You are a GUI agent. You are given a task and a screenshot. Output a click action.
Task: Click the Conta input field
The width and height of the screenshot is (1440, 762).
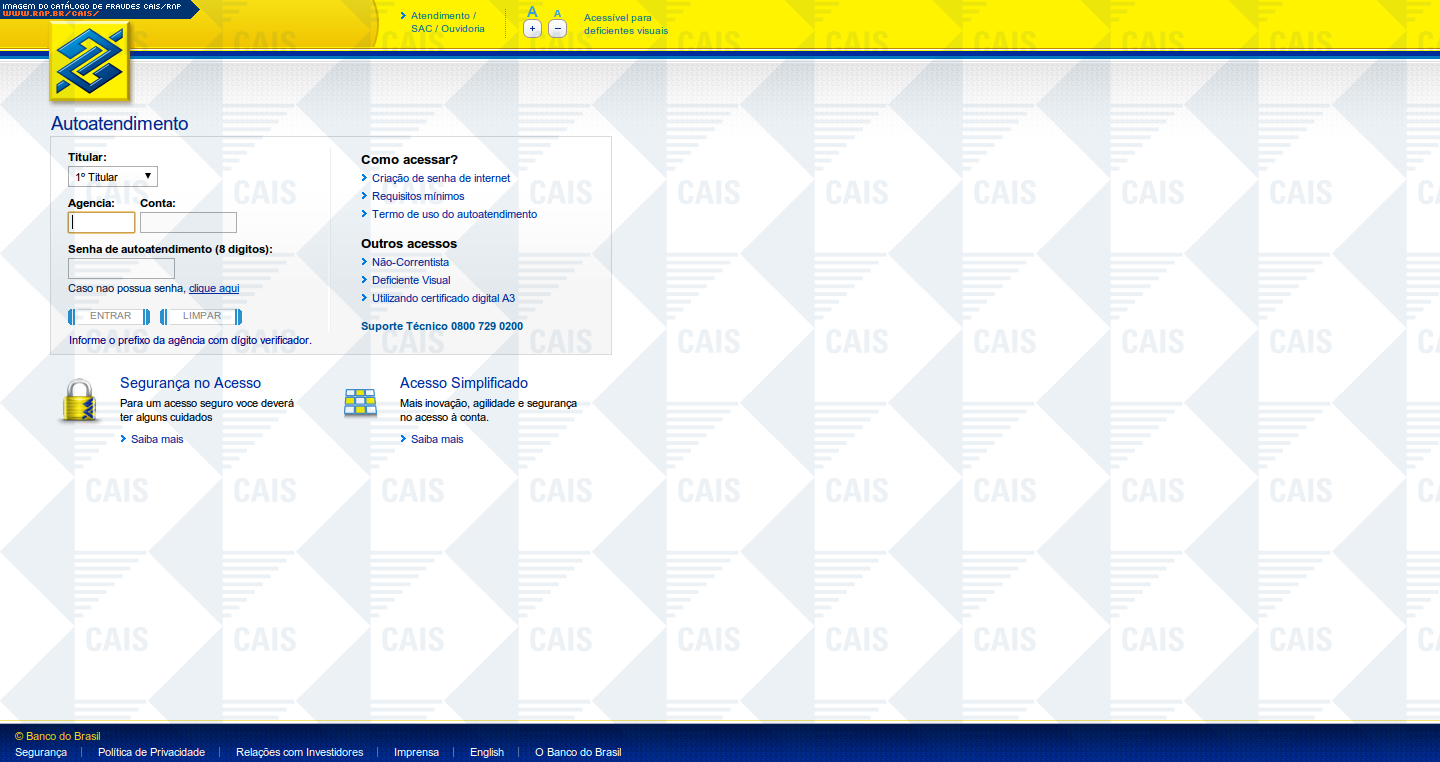pyautogui.click(x=188, y=222)
